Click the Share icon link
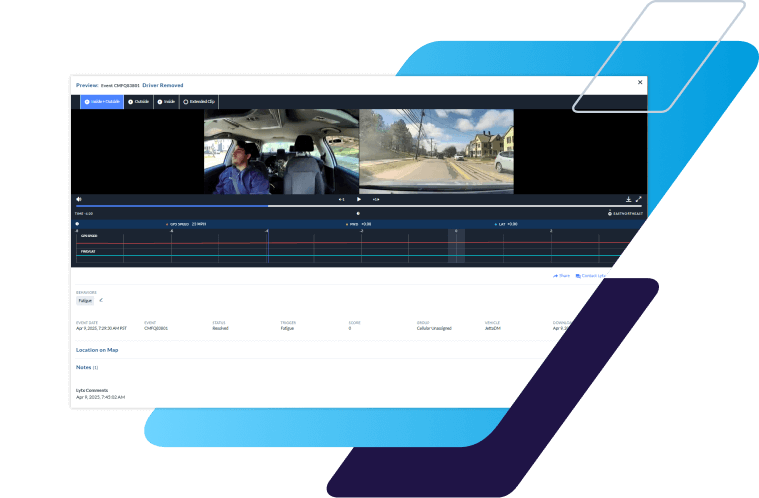 point(561,275)
